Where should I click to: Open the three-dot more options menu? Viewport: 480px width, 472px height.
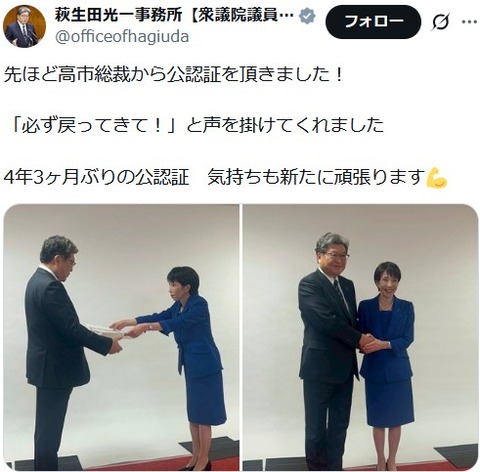469,22
